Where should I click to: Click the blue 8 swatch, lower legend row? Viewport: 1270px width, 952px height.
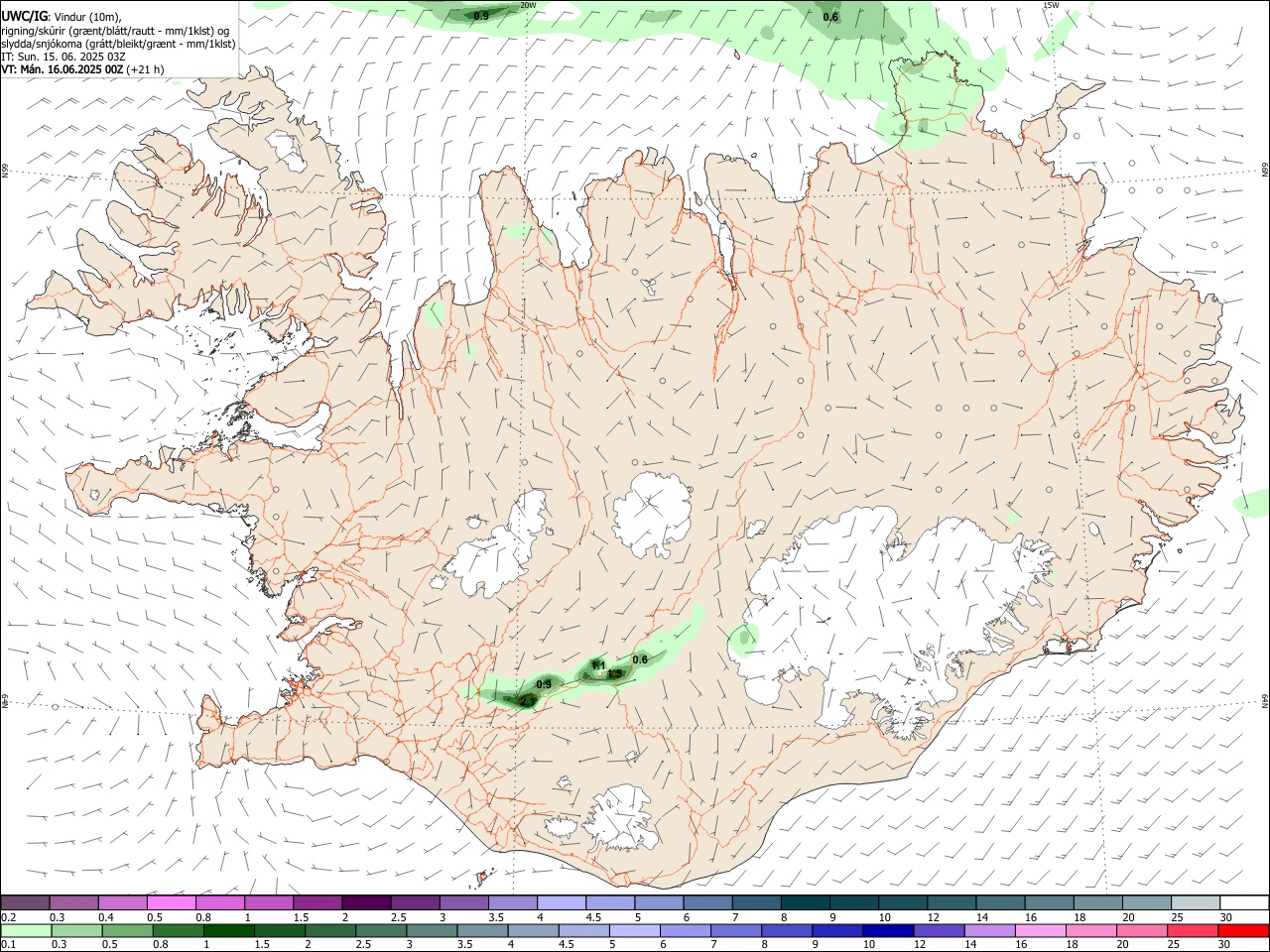click(787, 930)
